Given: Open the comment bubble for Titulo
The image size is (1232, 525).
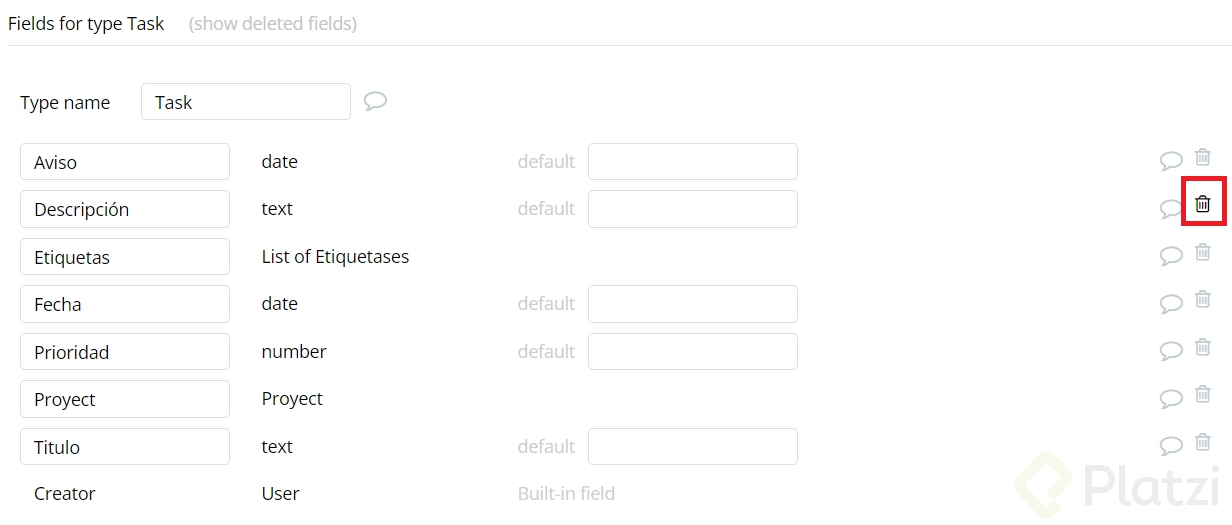Looking at the screenshot, I should (x=1171, y=446).
